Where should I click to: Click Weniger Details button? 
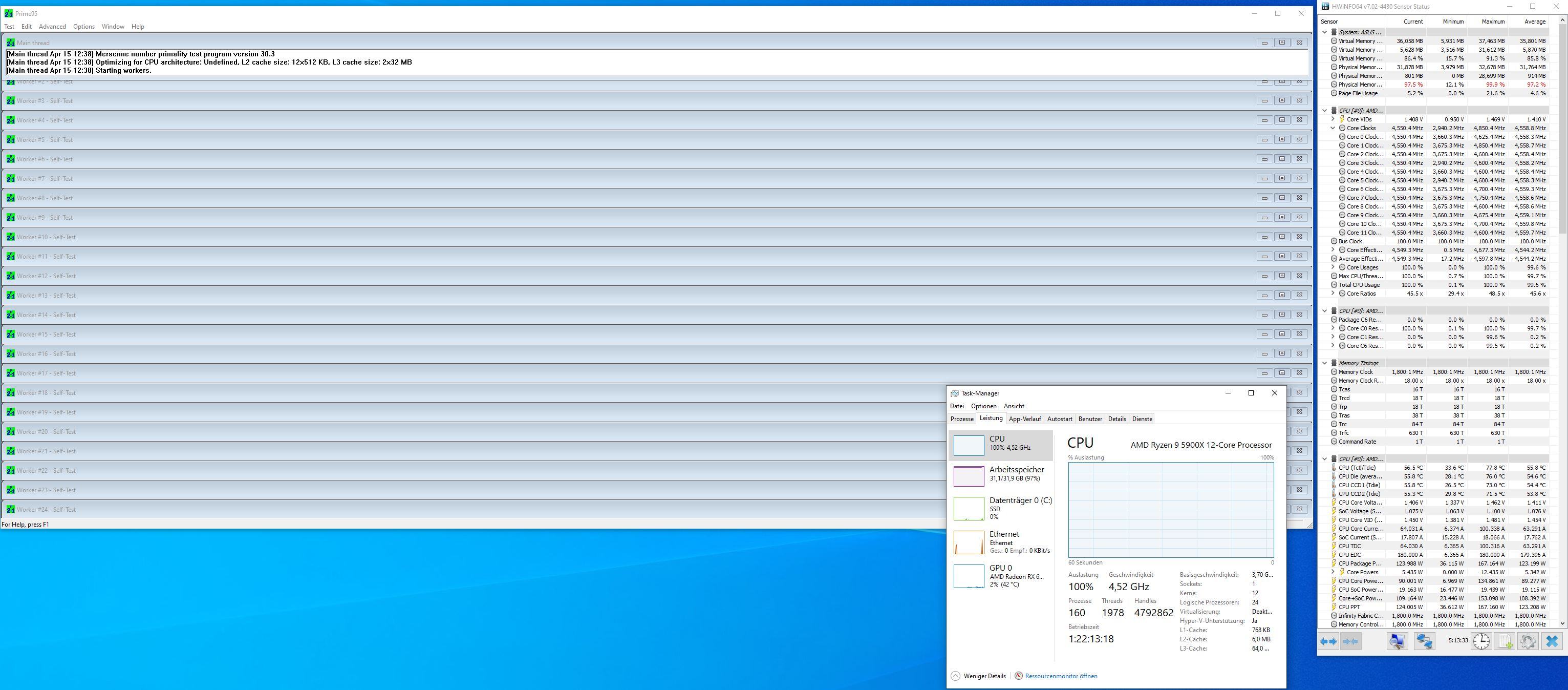[978, 676]
